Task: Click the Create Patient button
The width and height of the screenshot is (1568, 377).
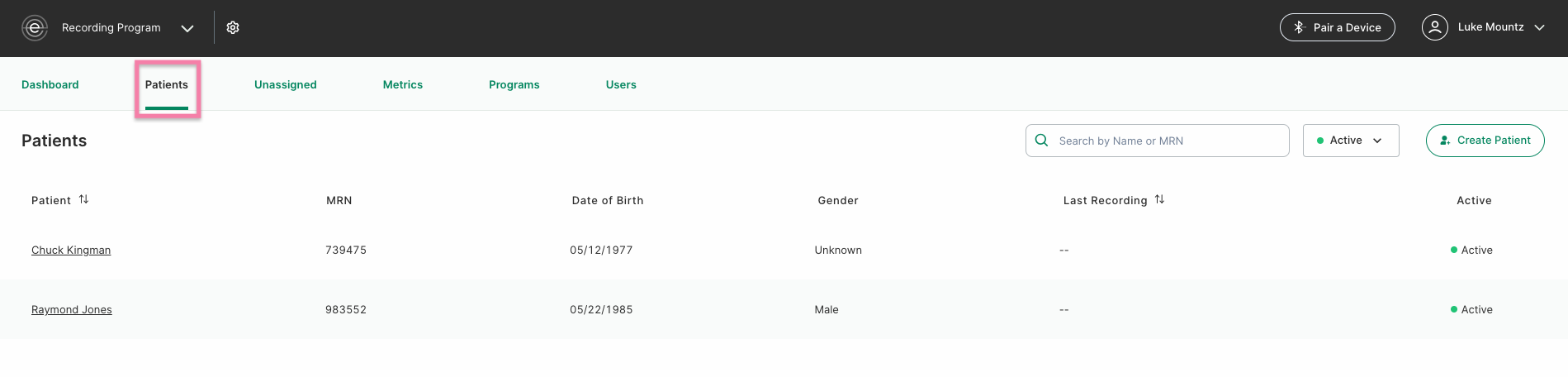Action: point(1485,141)
